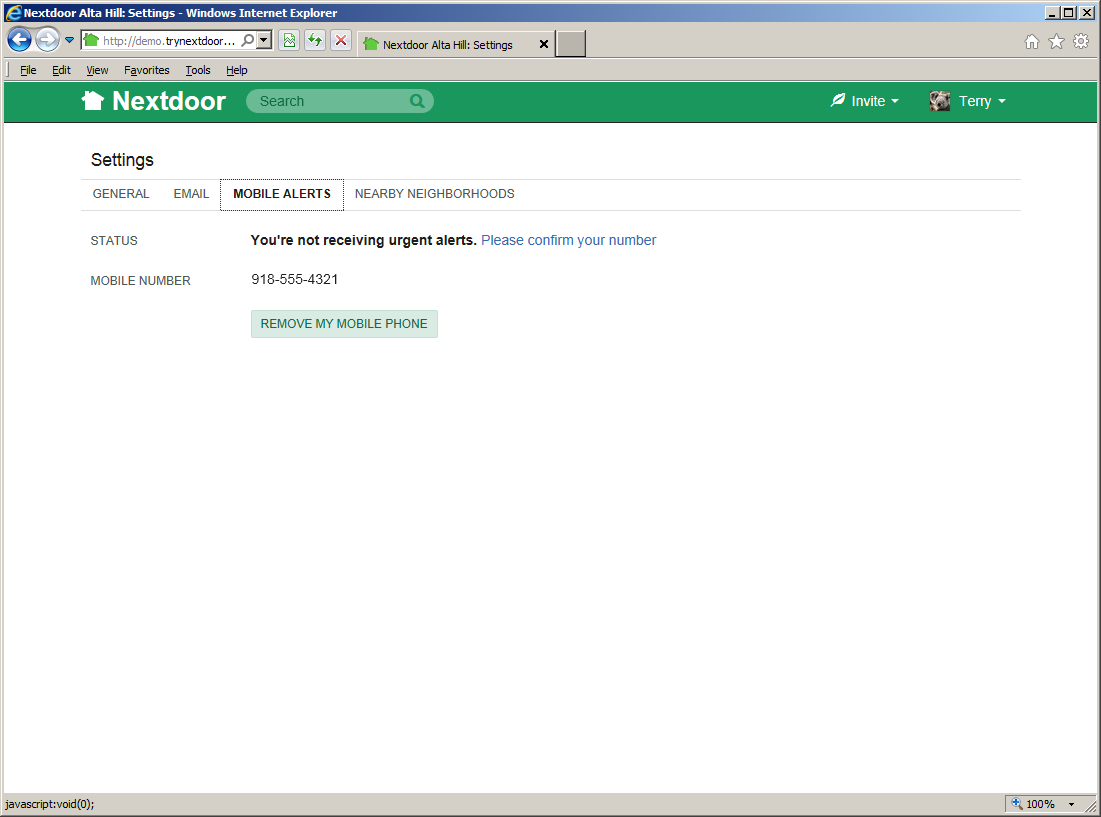Open the Favorites star icon

[1056, 42]
